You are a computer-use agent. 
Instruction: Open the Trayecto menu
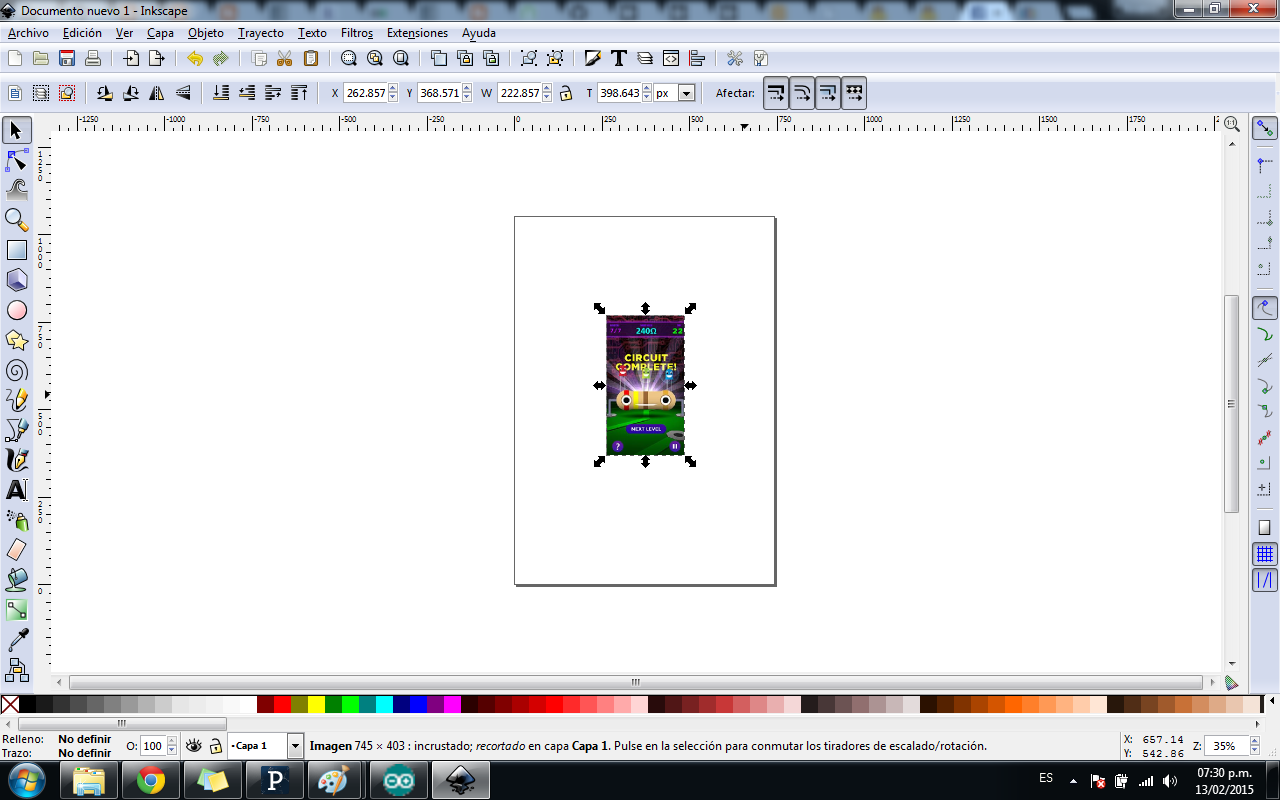click(261, 33)
